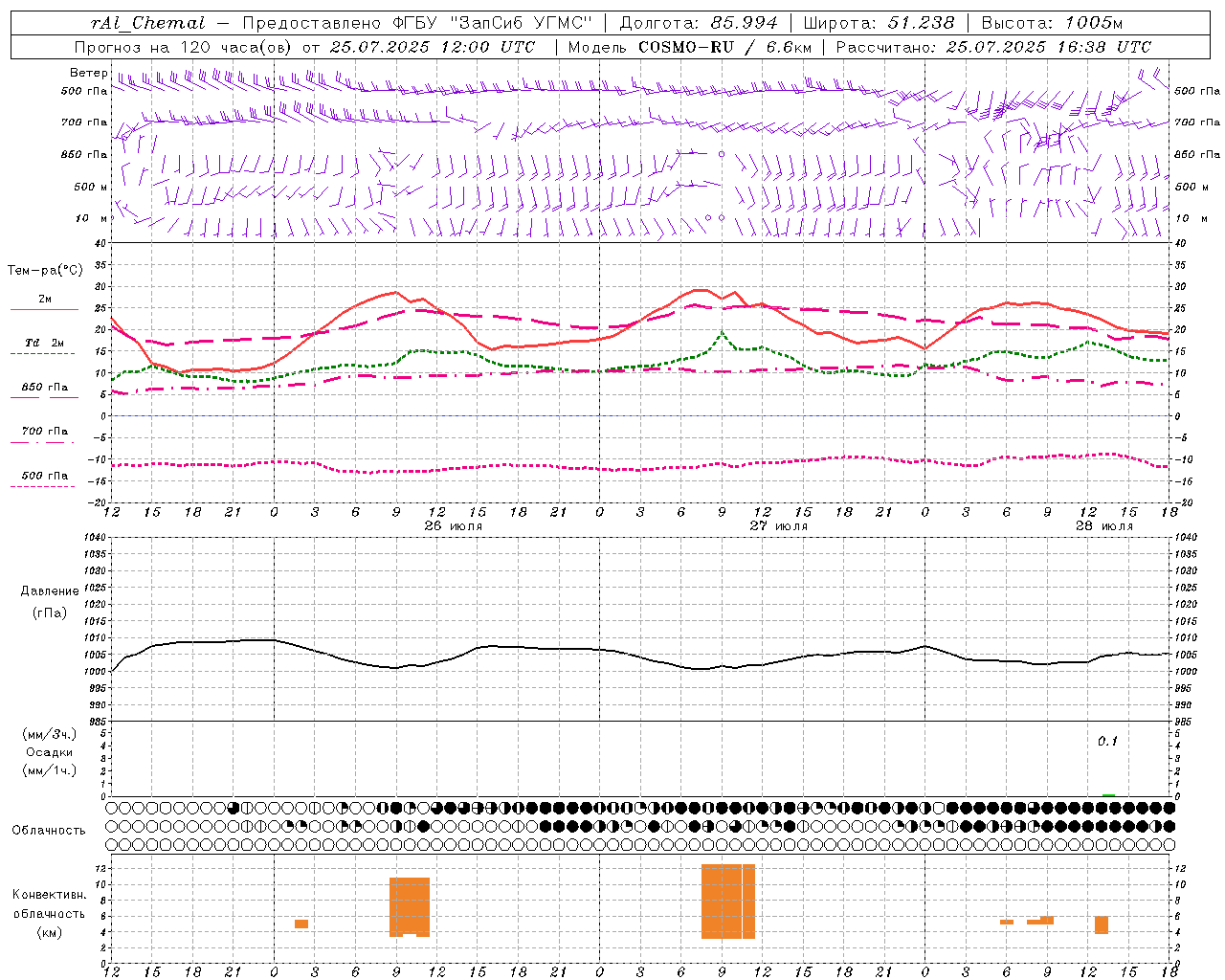
Task: Click the 26 июля date label
Action: point(454,525)
